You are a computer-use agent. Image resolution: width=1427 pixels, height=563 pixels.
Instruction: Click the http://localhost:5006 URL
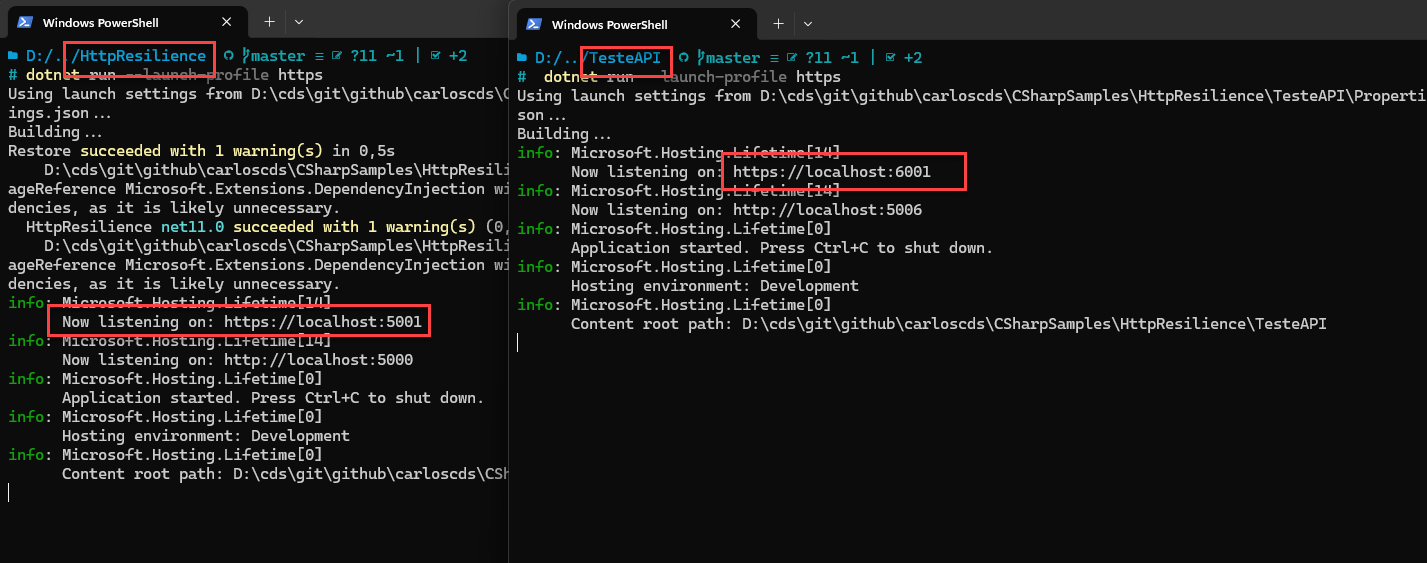click(x=827, y=210)
